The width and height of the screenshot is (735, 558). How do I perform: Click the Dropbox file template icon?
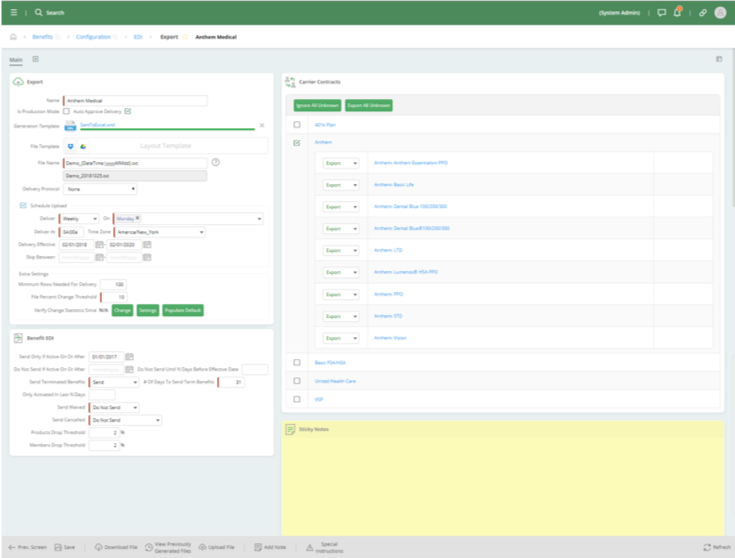pos(71,146)
